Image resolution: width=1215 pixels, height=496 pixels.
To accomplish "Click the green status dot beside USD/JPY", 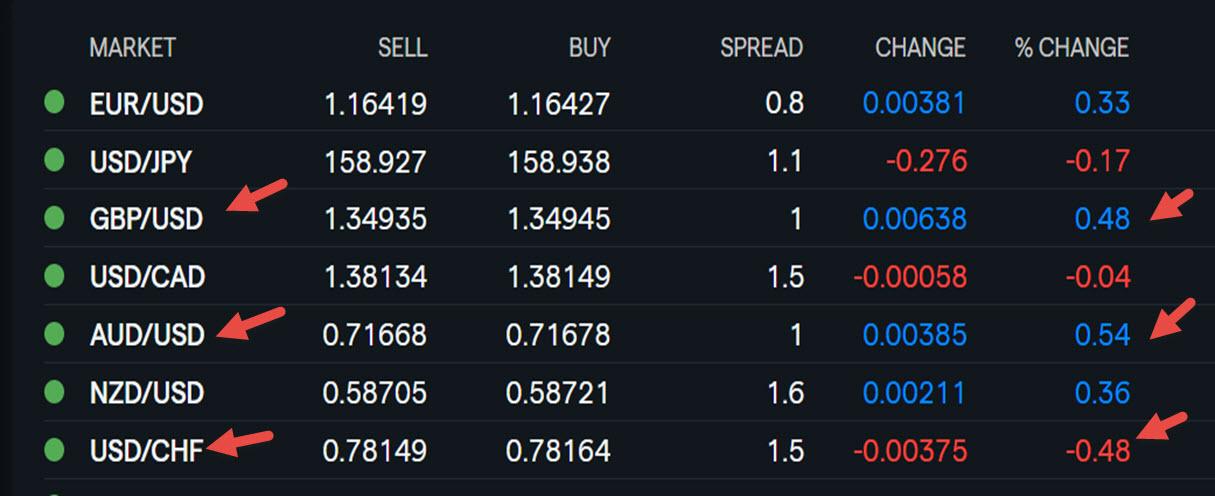I will click(54, 160).
